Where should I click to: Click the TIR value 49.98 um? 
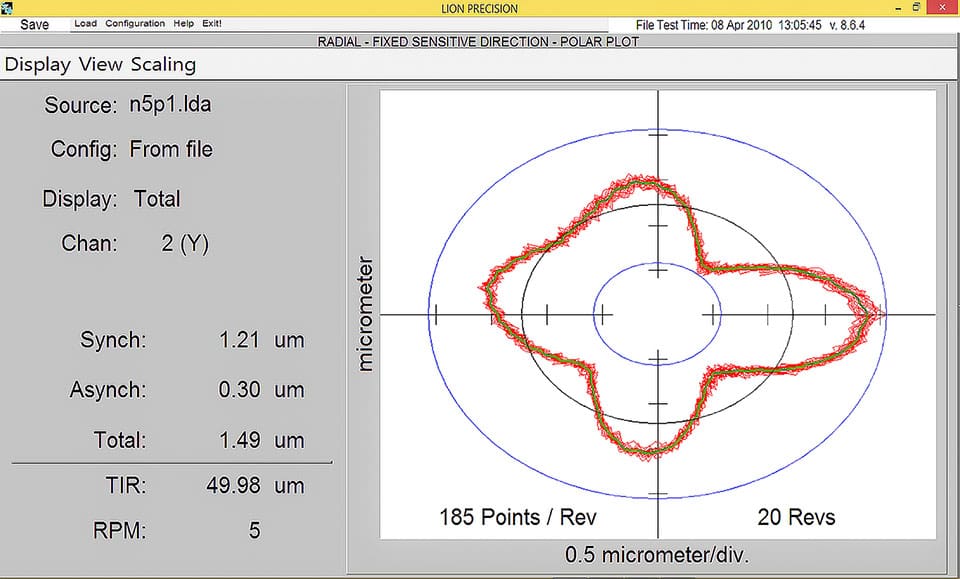point(255,485)
